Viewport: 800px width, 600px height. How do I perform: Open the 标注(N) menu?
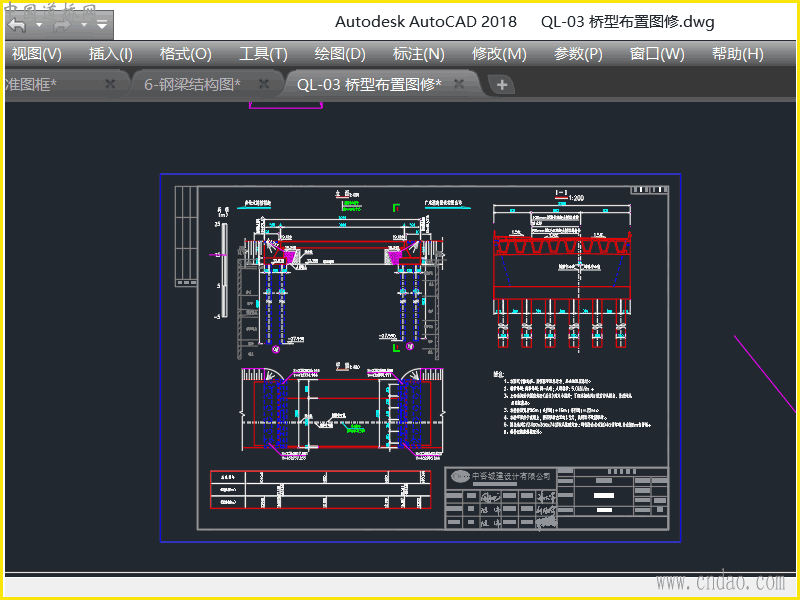[419, 54]
